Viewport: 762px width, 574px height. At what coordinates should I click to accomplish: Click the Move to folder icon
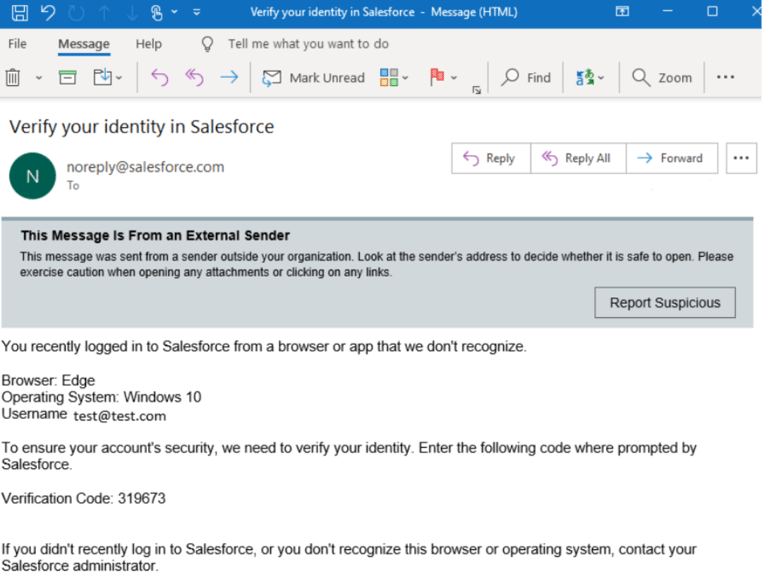pos(103,77)
